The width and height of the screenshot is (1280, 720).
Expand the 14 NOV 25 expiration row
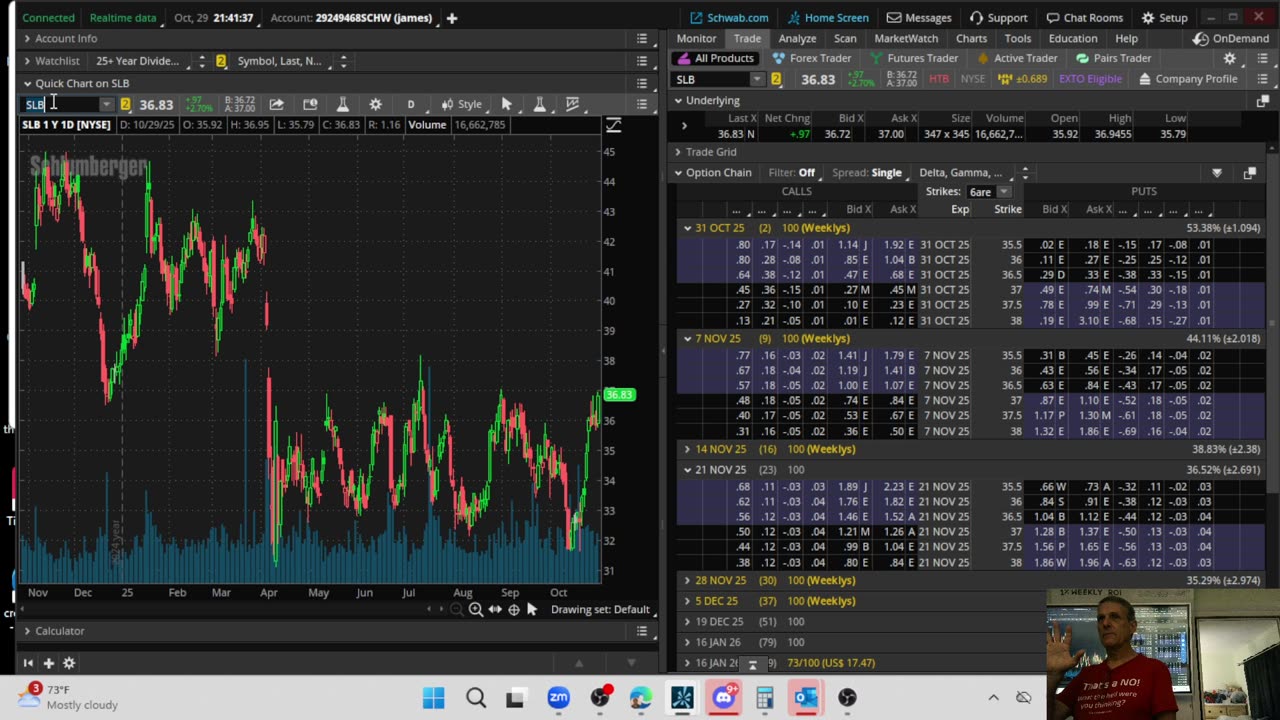coord(688,449)
